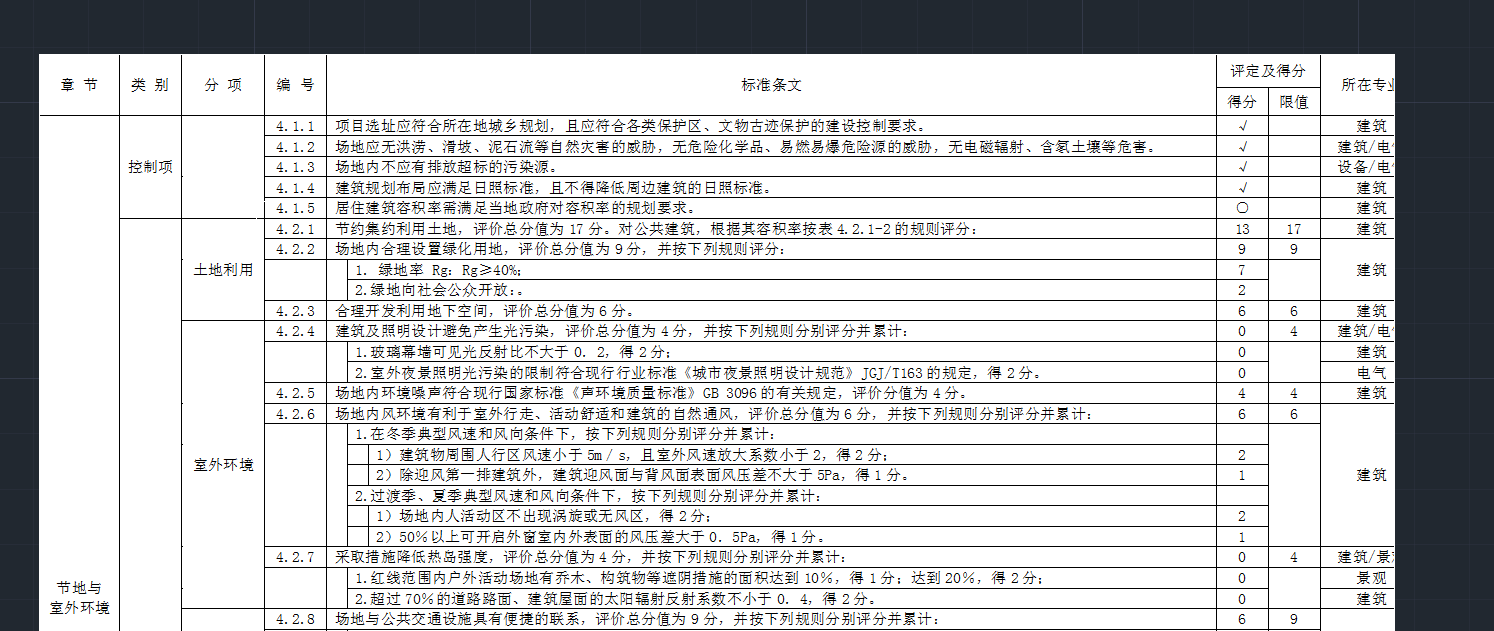
Task: Click the 编号 column header
Action: tap(296, 85)
